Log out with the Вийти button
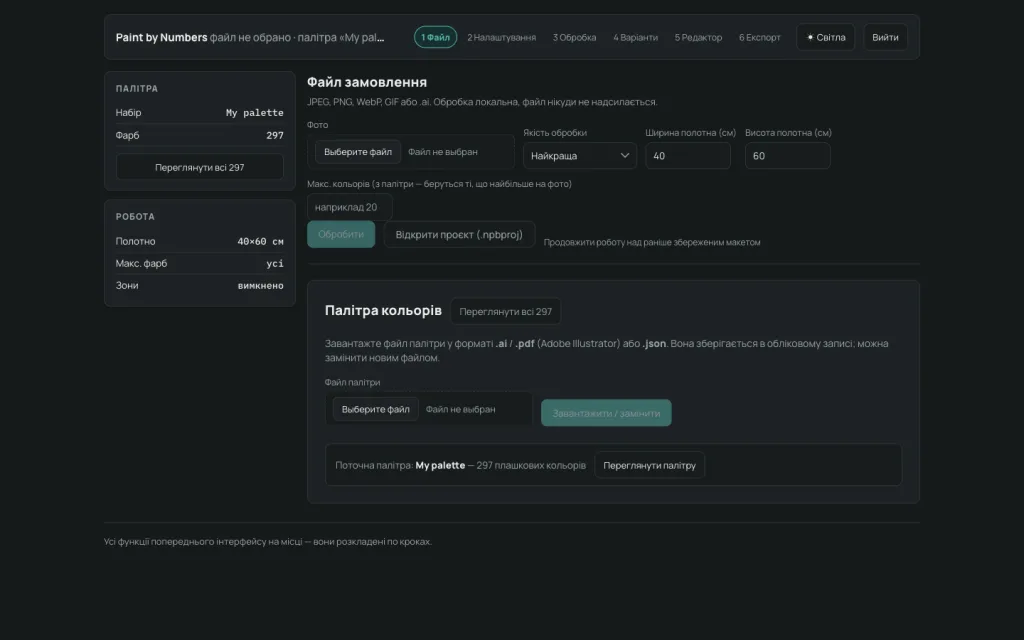1024x640 pixels. coord(886,37)
